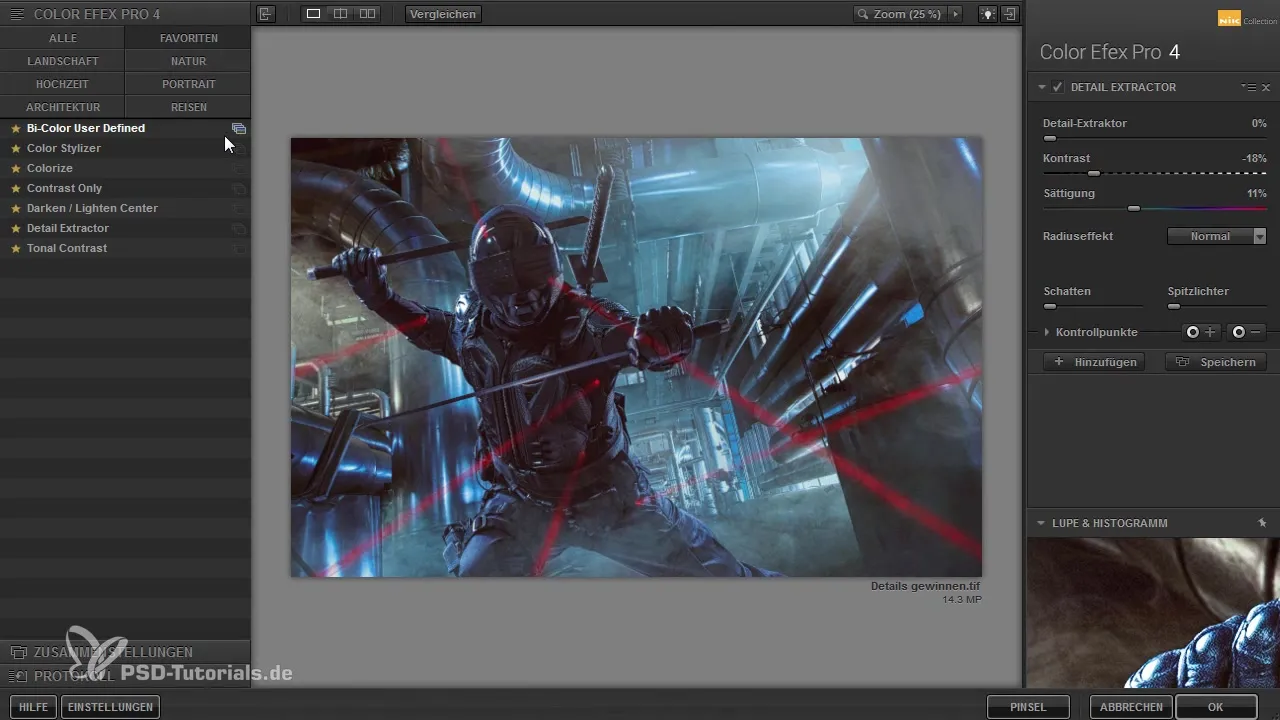Expand the Protokoll panel
Screen dimensions: 1280x720
pos(125,676)
